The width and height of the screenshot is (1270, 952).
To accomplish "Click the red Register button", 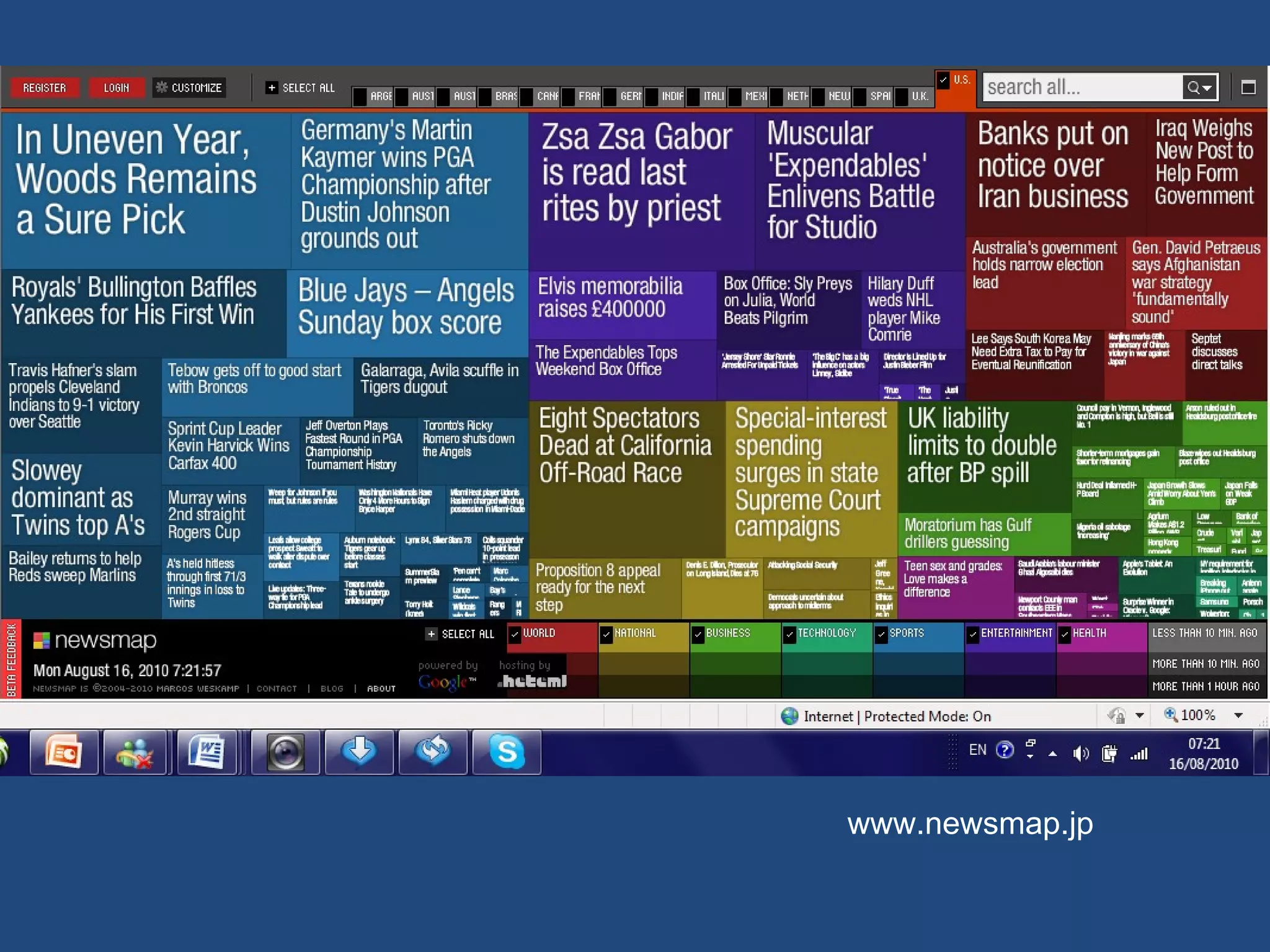I will pos(45,88).
